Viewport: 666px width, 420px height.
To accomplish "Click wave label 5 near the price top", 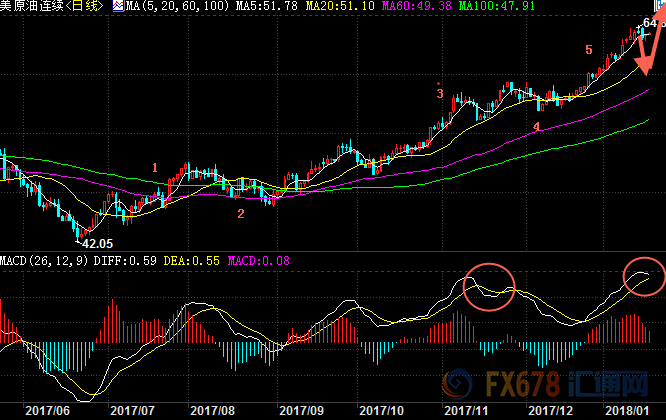I will click(588, 50).
